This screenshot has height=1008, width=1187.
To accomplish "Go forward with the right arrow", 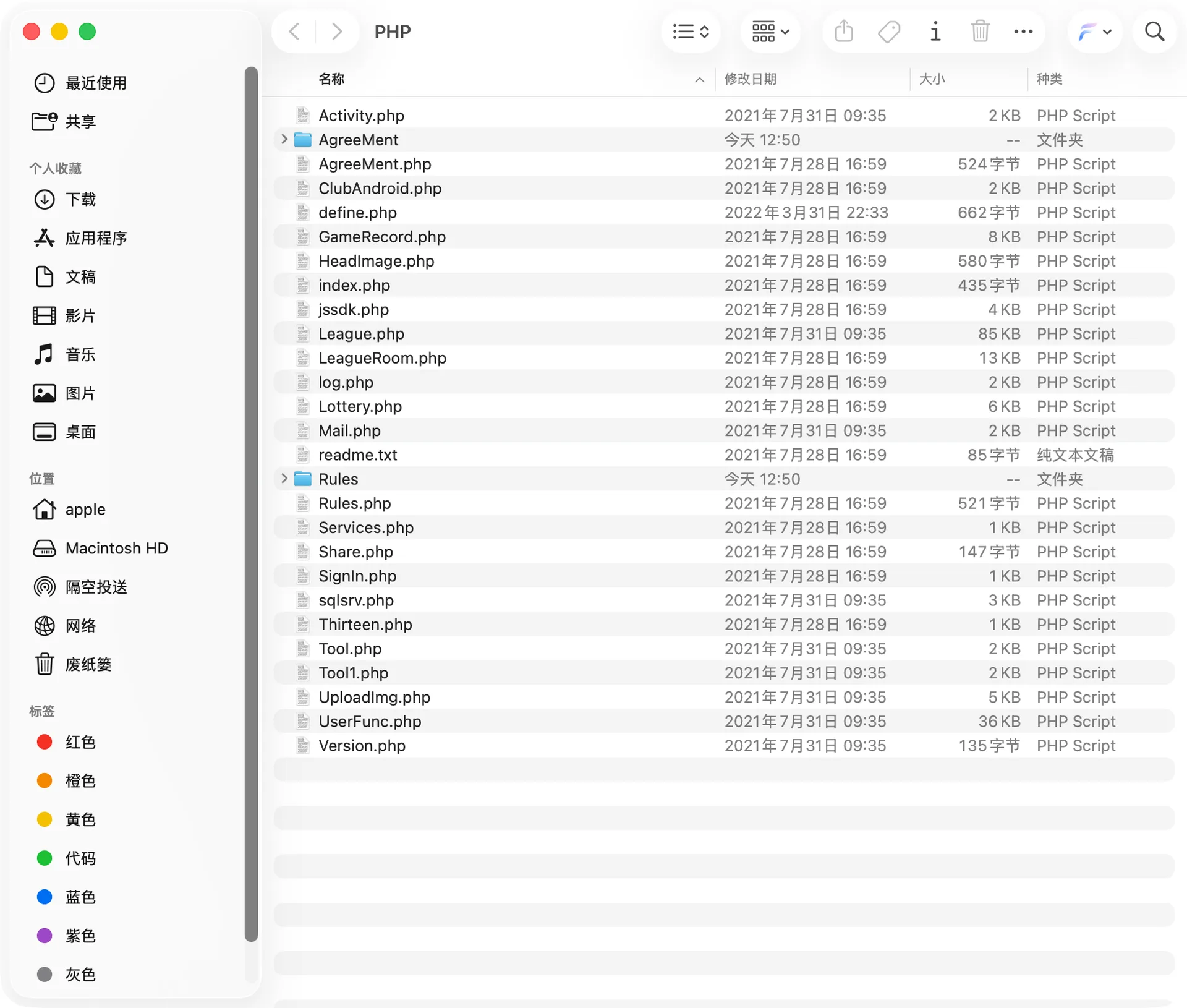I will click(x=337, y=32).
